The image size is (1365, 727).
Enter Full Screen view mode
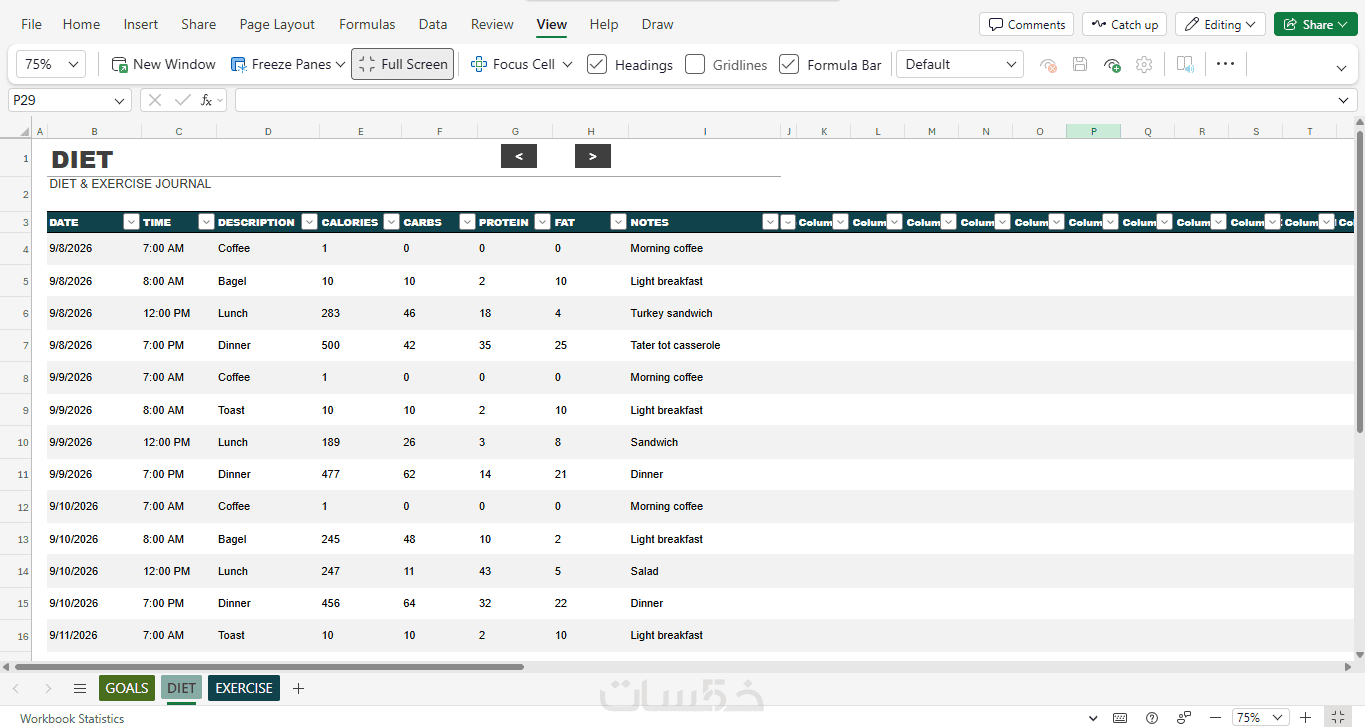point(402,64)
